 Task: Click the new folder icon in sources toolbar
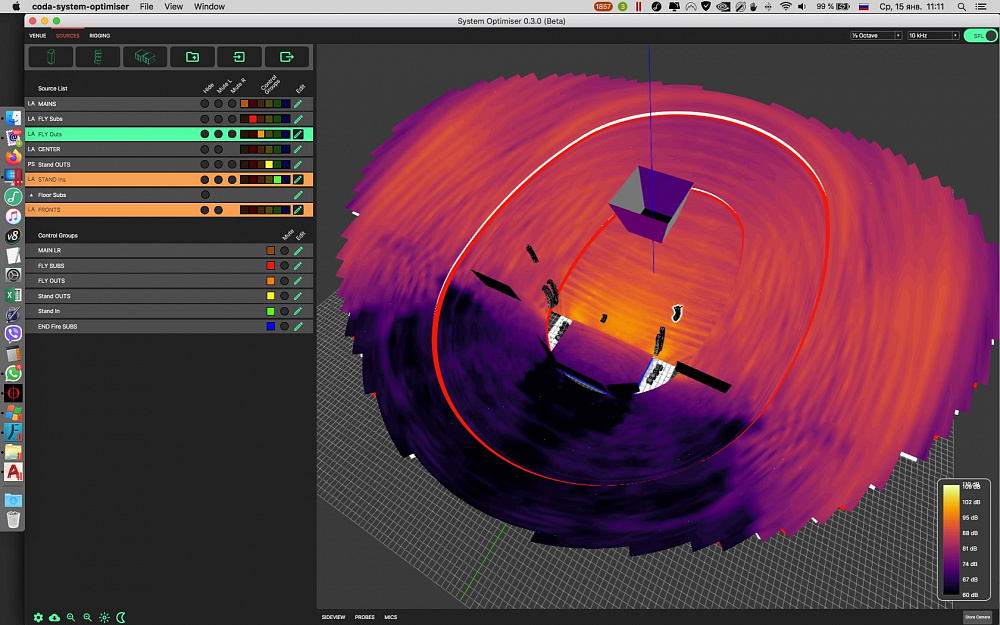pos(192,57)
